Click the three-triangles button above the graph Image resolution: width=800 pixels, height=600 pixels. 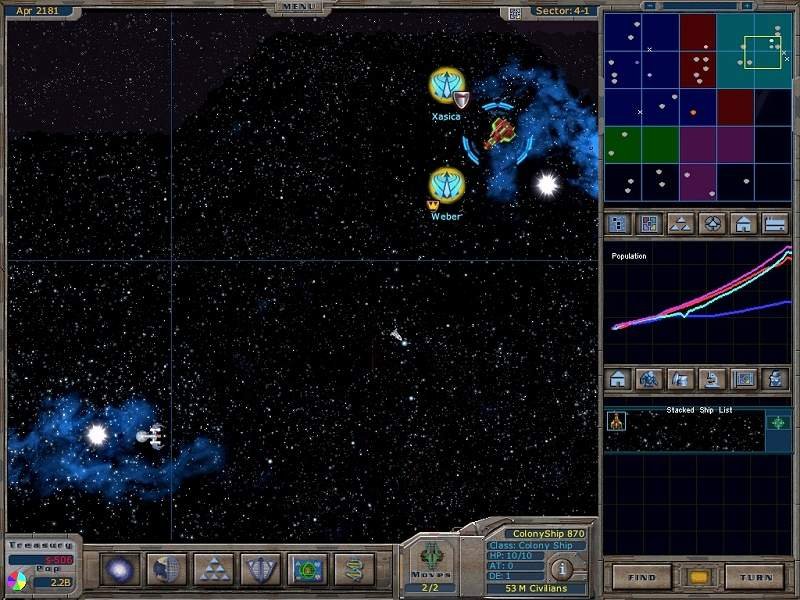point(681,224)
